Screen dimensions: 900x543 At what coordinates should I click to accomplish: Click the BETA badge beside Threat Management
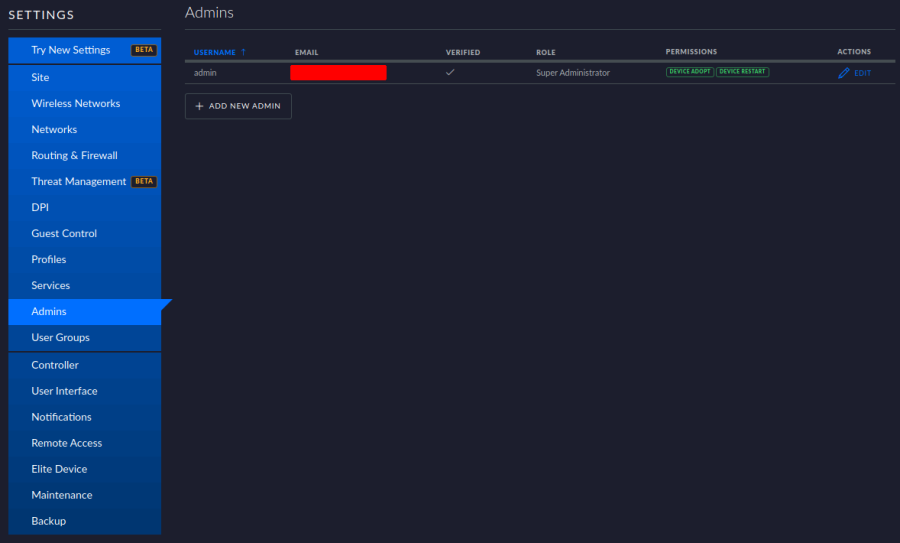144,182
